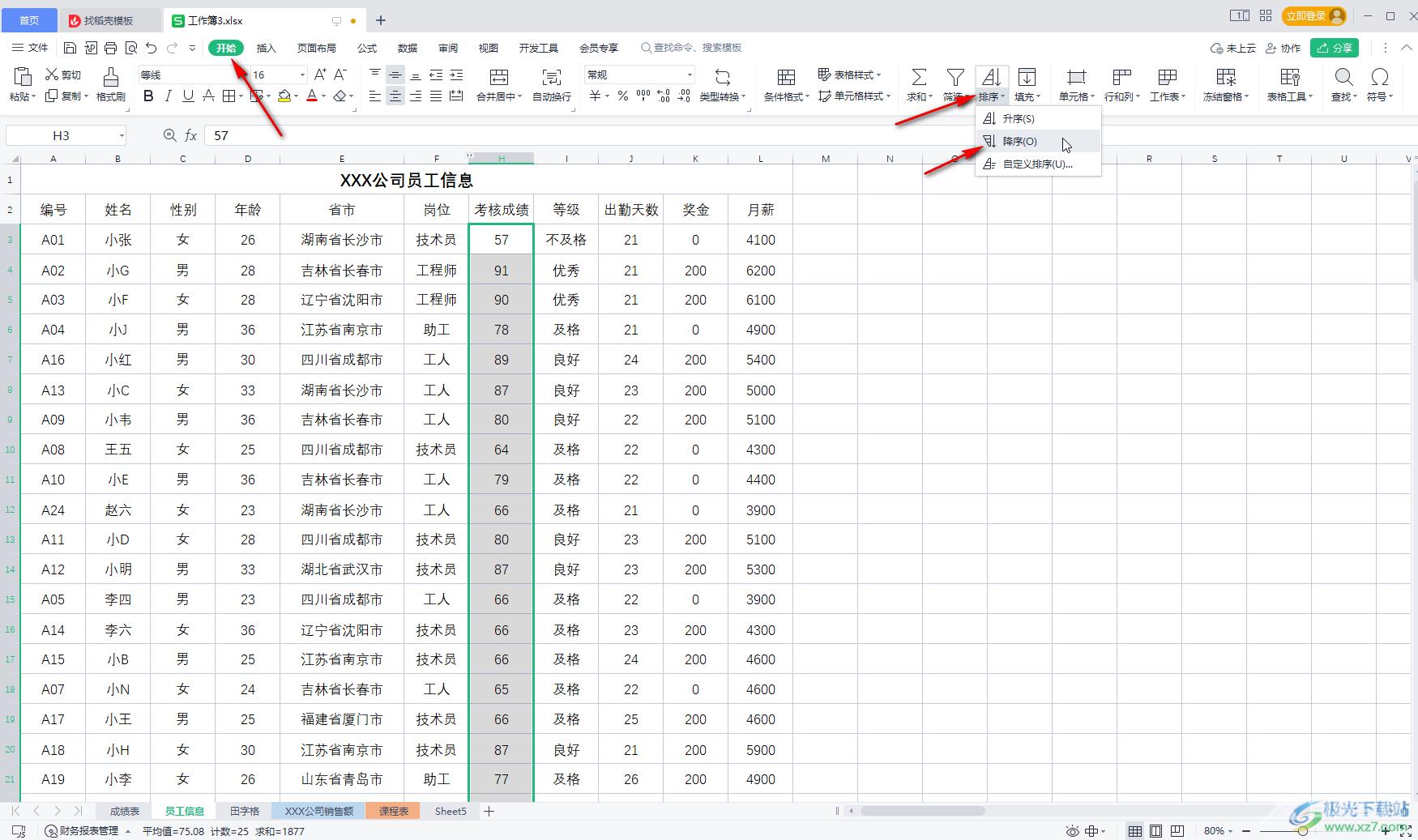
Task: Toggle strikethrough text formatting
Action: pos(208,96)
